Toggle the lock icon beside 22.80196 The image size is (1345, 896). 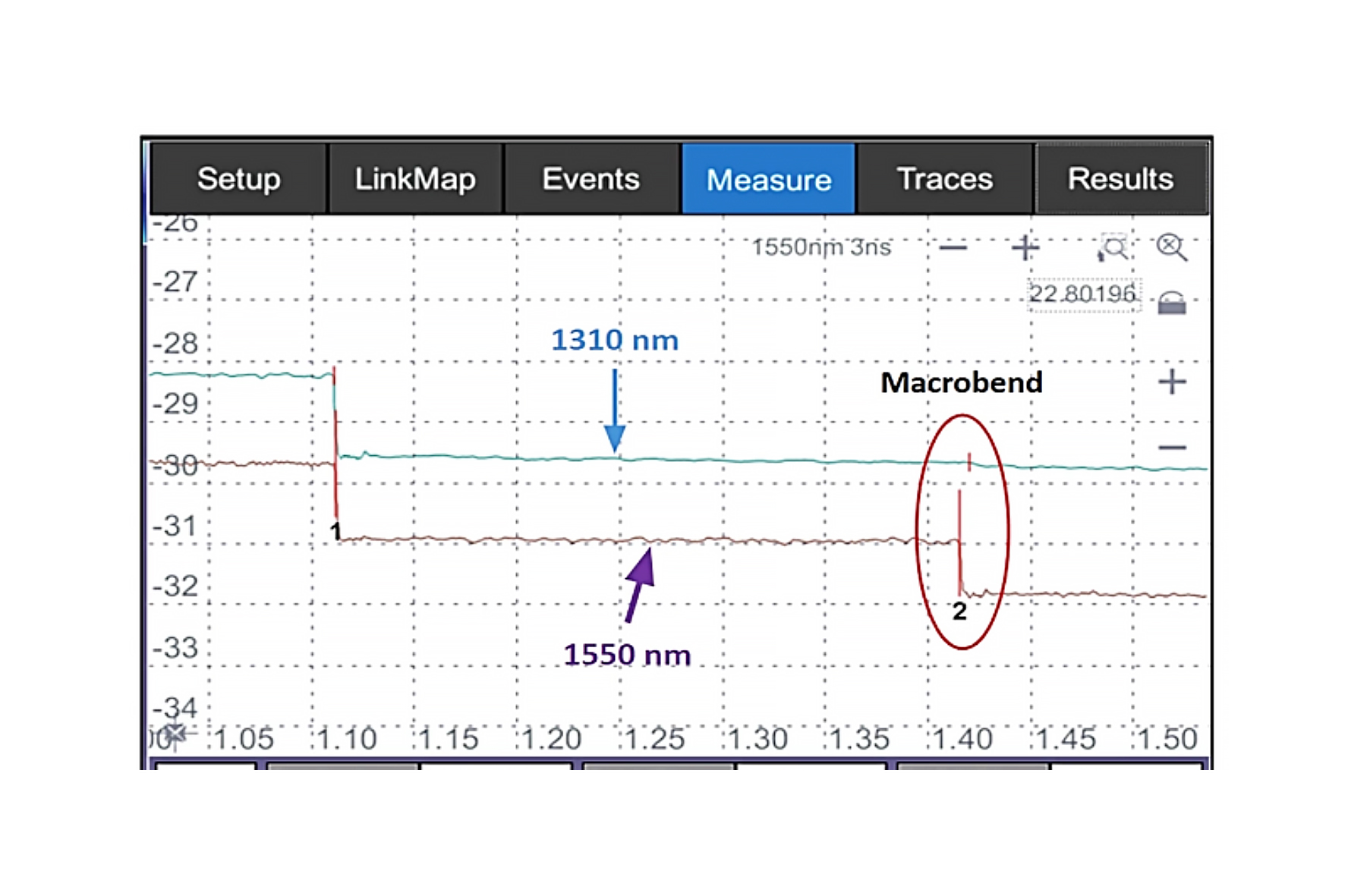pos(1171,302)
